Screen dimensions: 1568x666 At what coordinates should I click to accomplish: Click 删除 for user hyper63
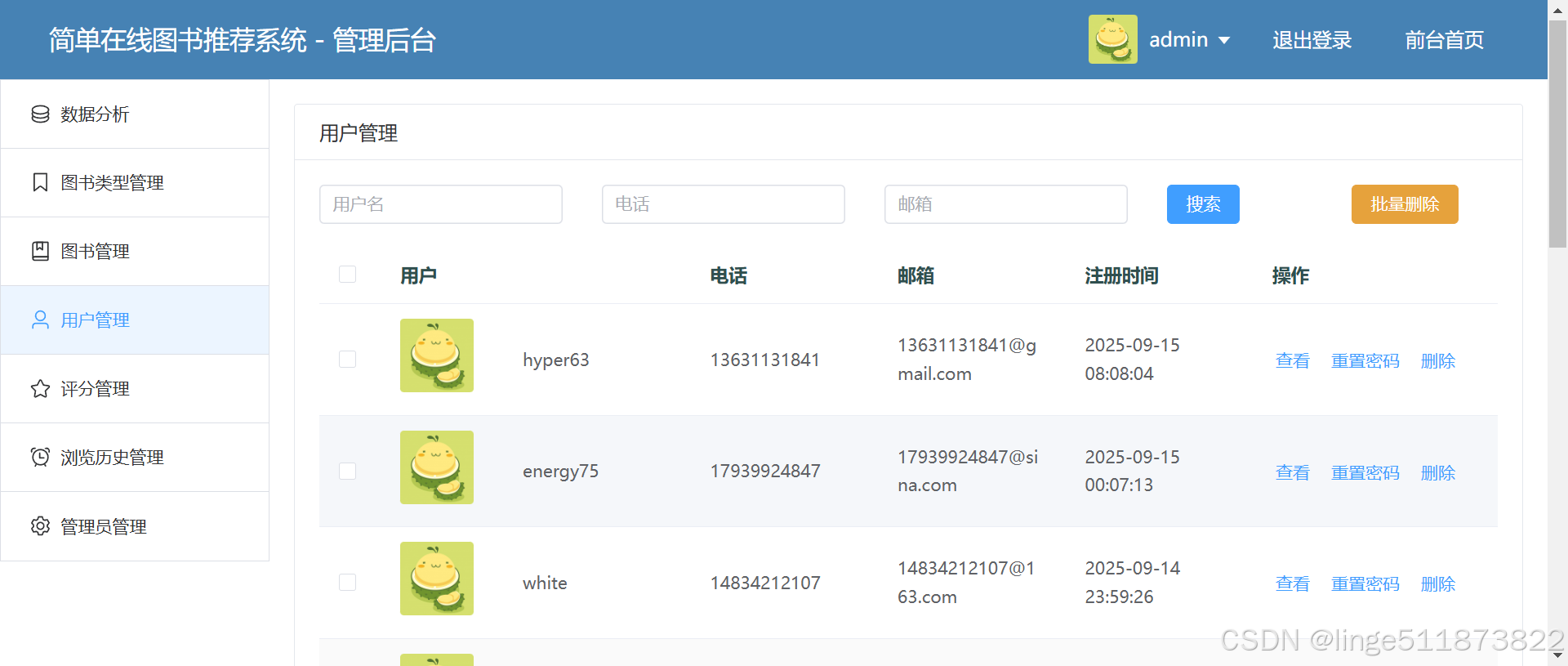(1438, 360)
